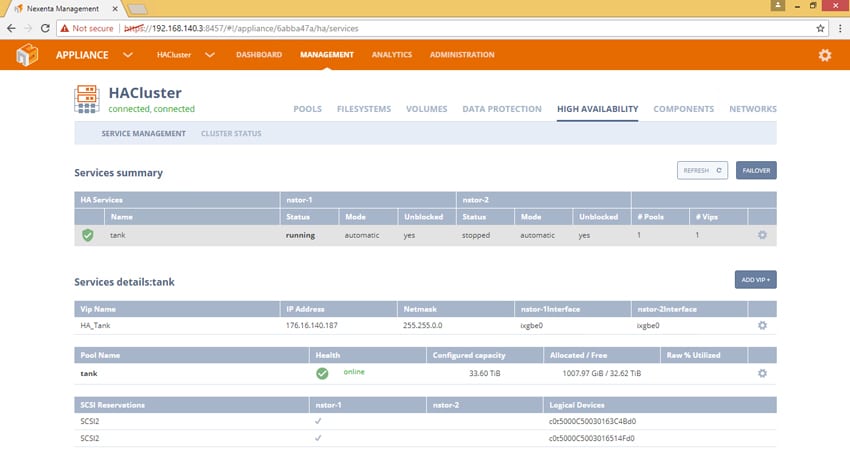Open a new browser tab
Screen dimensions: 850x451
(137, 9)
